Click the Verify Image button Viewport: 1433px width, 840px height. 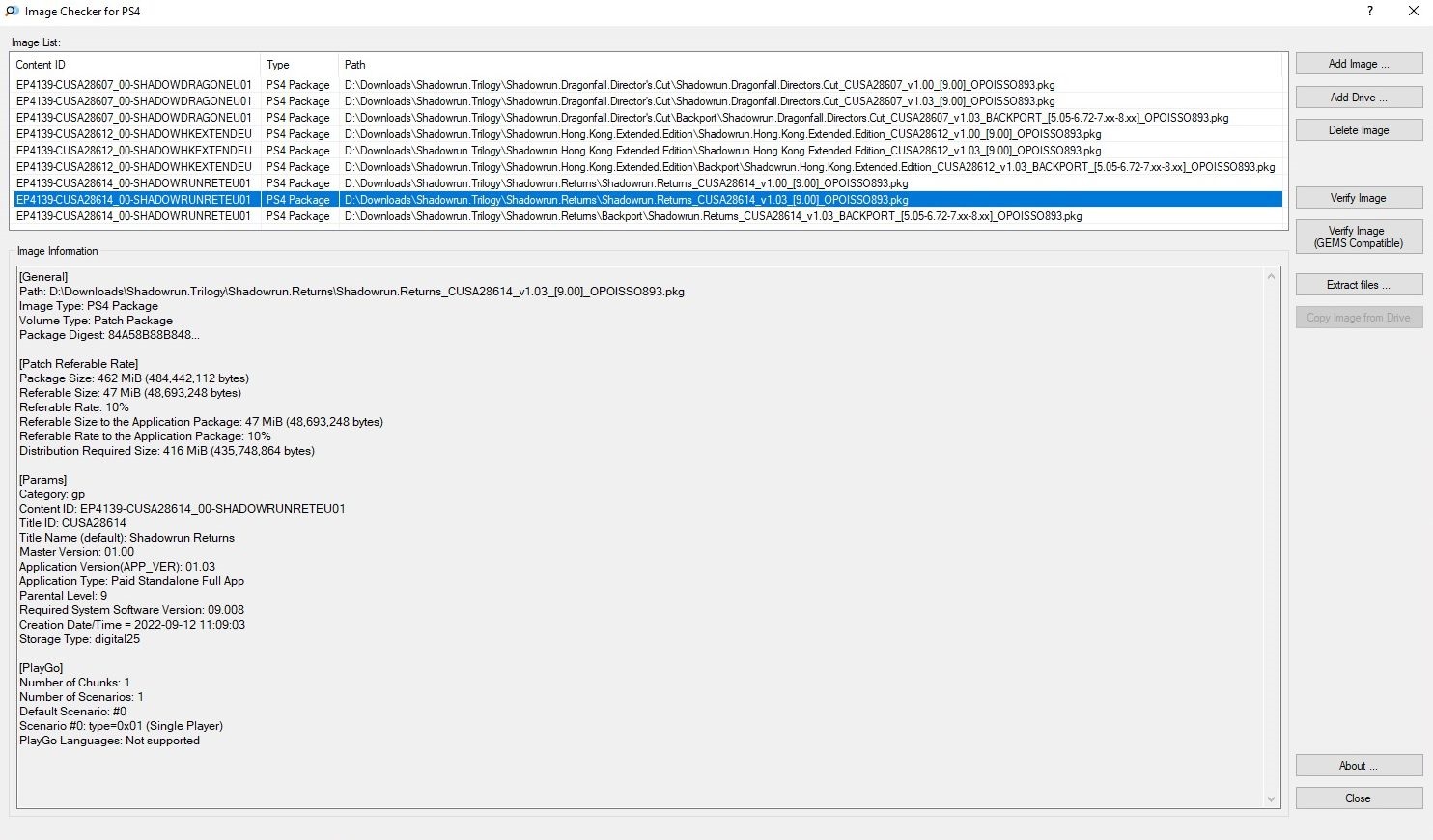(x=1359, y=198)
